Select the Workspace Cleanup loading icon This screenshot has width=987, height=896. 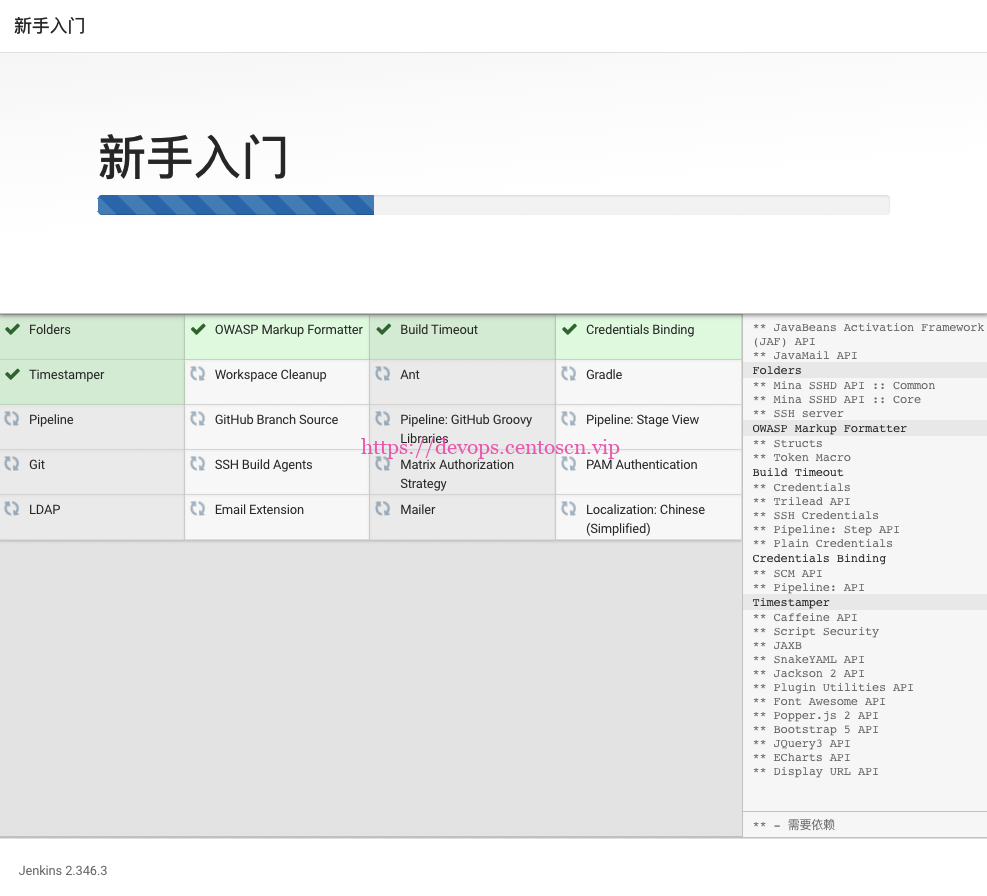point(198,375)
